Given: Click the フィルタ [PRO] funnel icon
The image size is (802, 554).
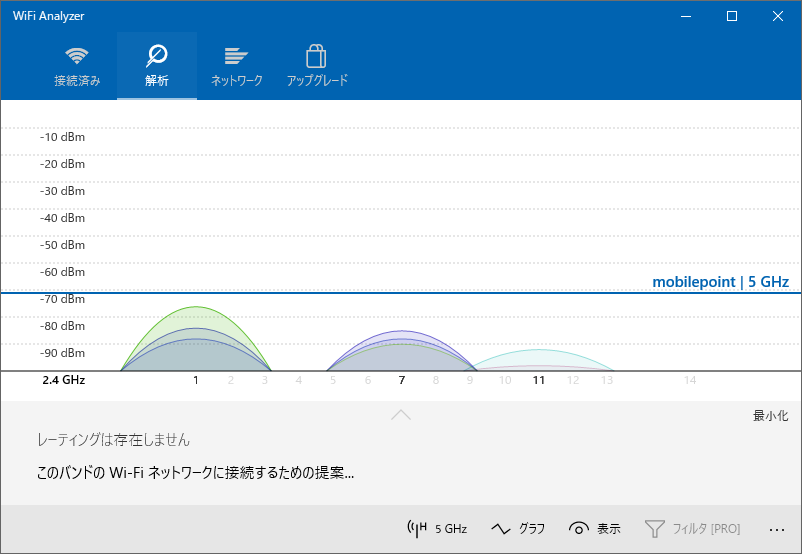Looking at the screenshot, I should [x=655, y=528].
